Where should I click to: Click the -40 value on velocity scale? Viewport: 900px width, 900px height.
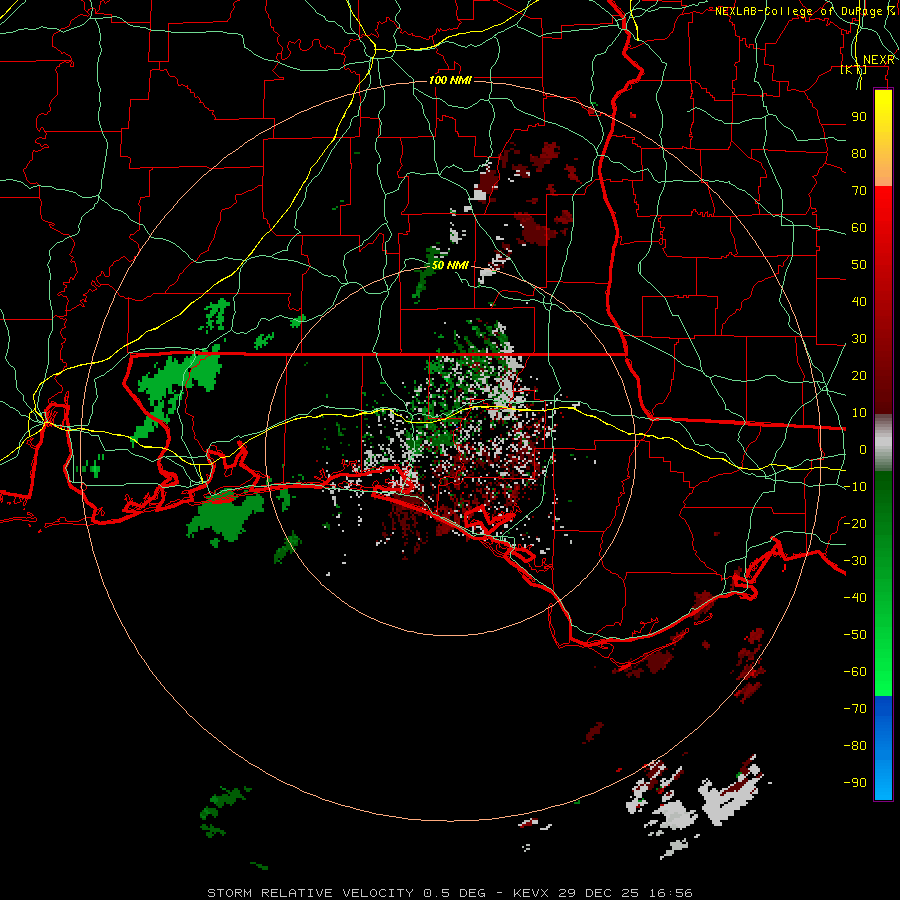(855, 598)
